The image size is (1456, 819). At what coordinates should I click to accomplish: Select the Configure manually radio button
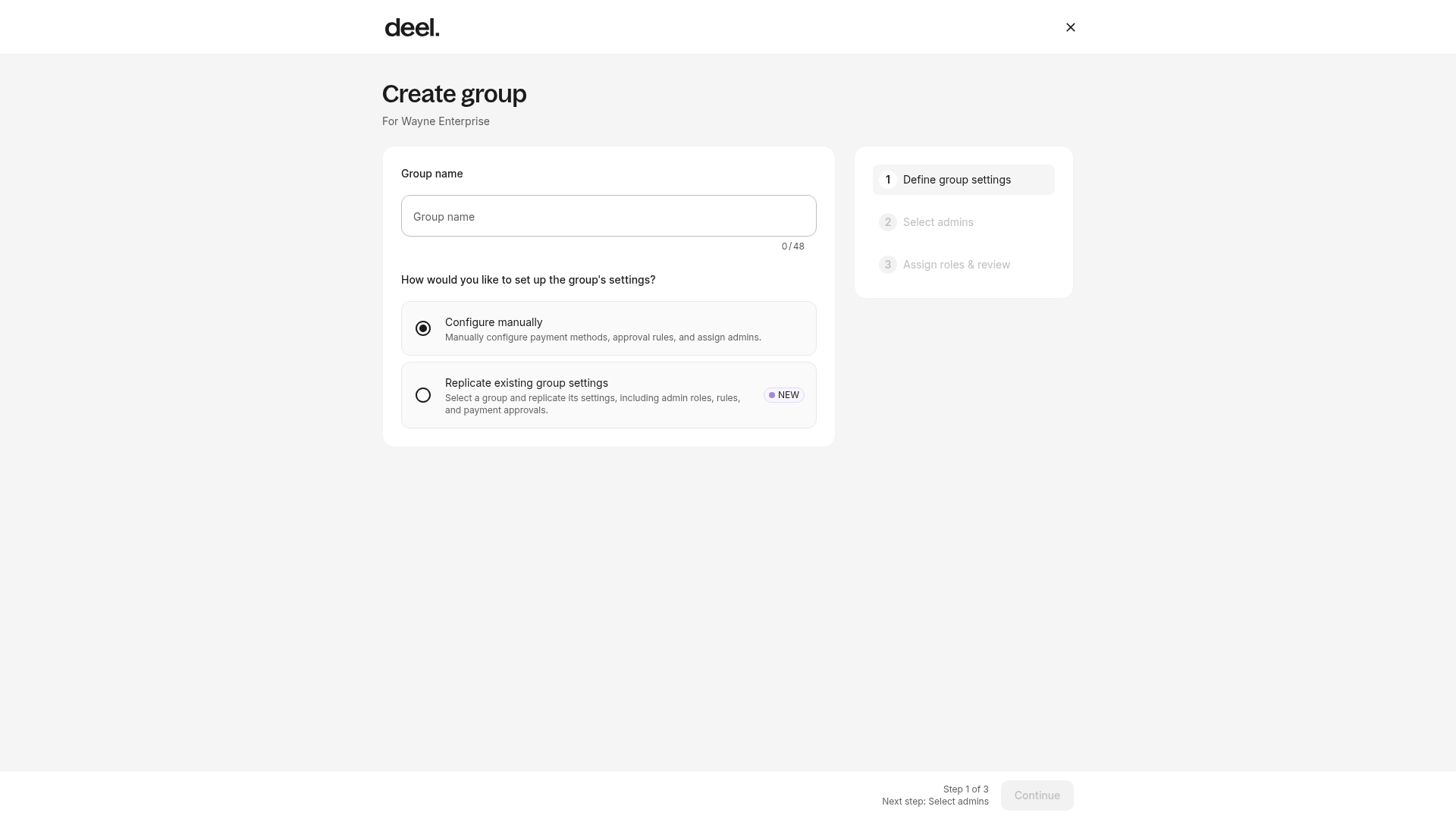[423, 328]
